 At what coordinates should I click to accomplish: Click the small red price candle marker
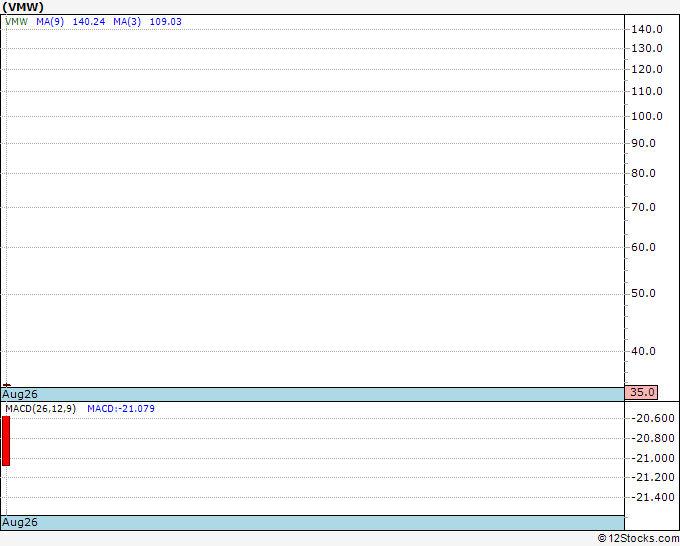point(7,385)
